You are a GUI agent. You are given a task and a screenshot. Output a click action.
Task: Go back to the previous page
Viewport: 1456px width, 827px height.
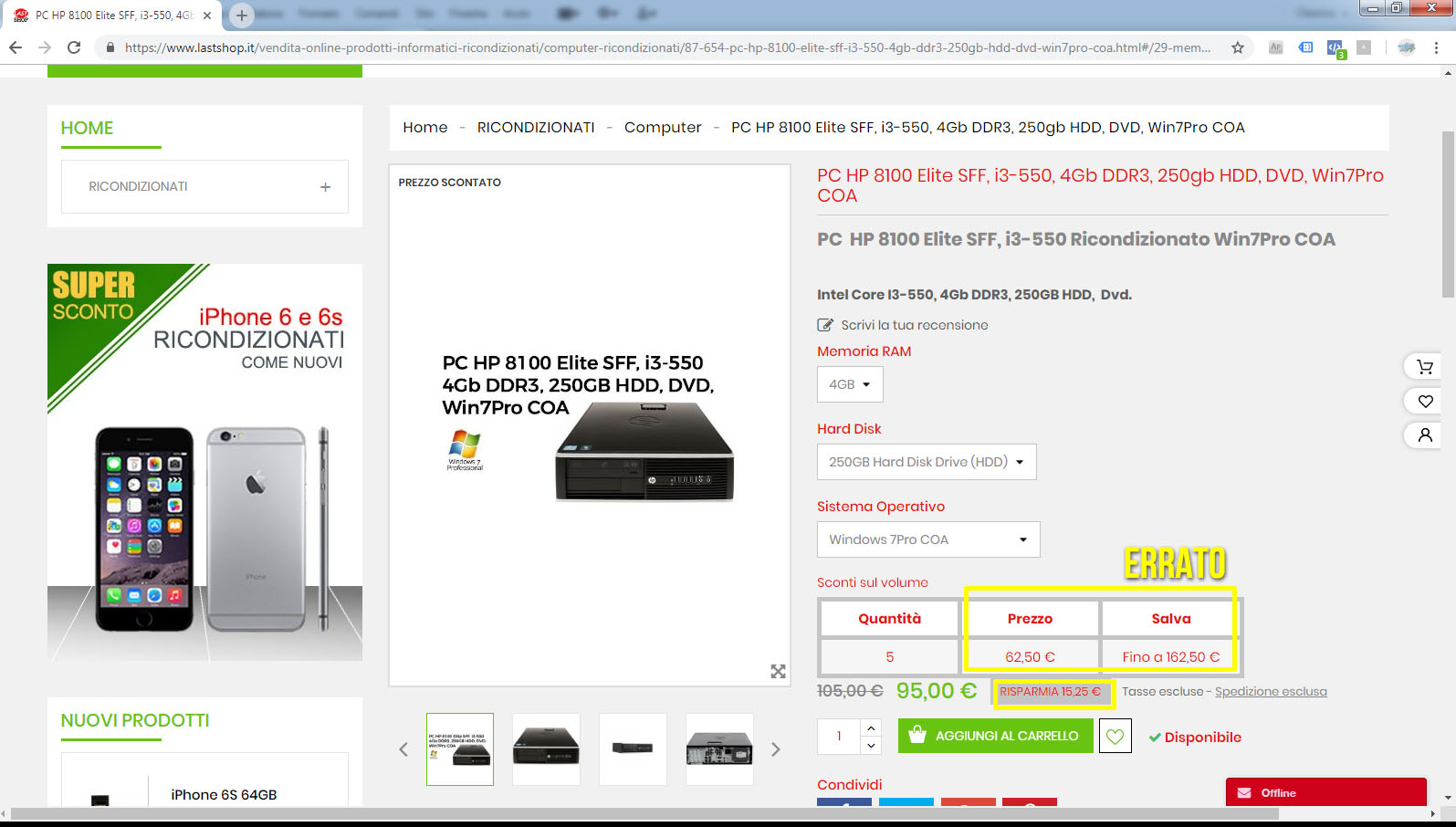(x=16, y=47)
